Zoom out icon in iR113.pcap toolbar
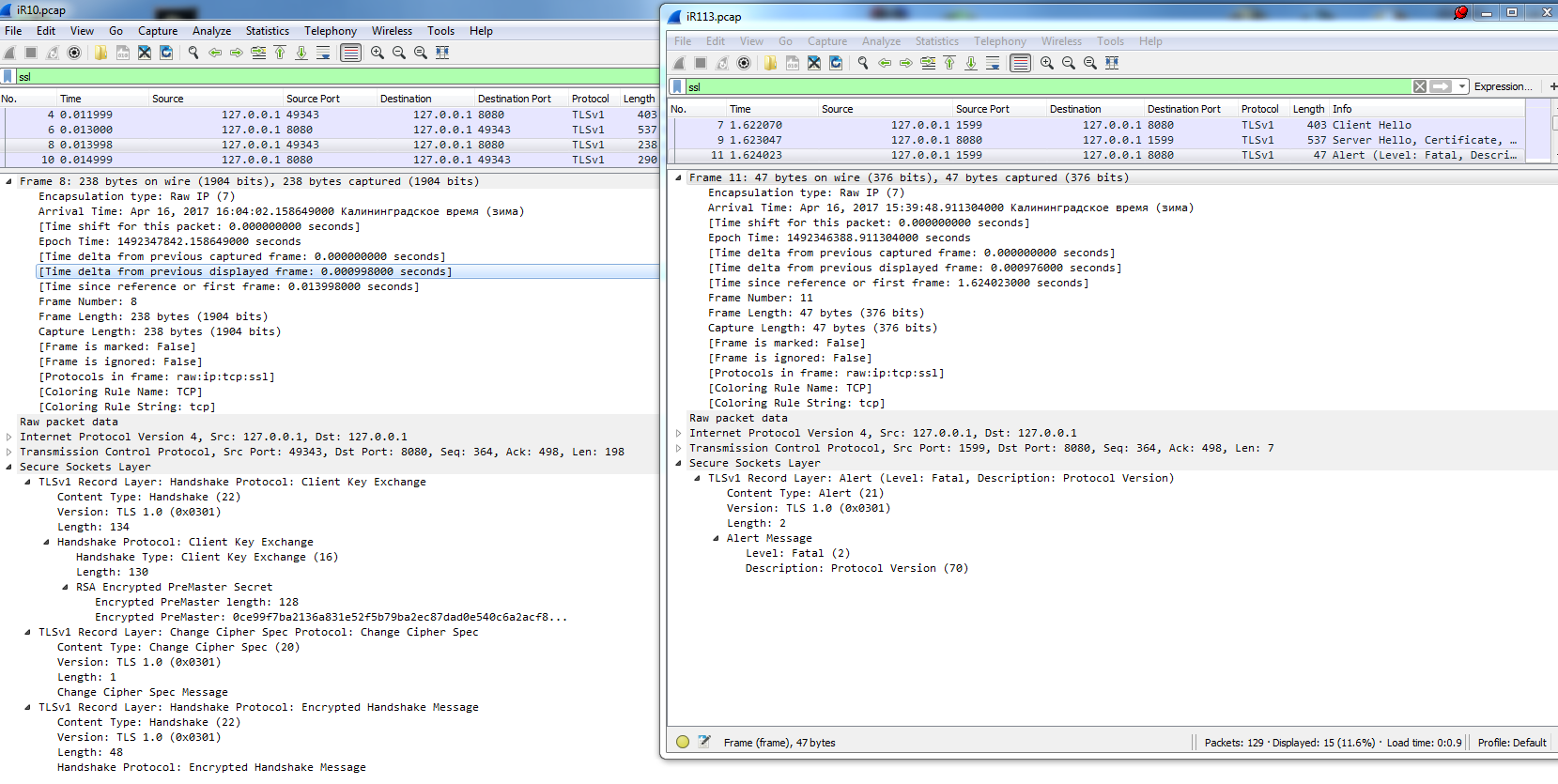Screen dimensions: 1558x784 (x=1069, y=63)
